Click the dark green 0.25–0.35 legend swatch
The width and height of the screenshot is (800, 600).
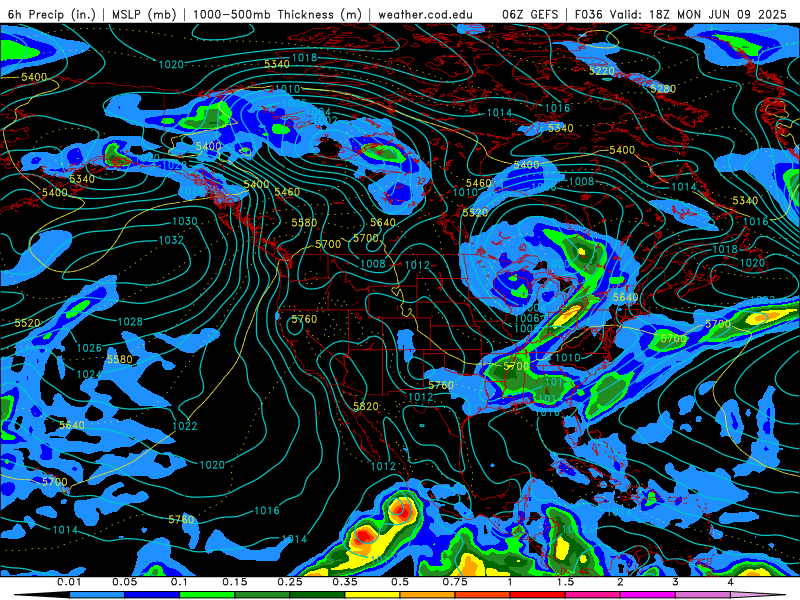pos(317,595)
